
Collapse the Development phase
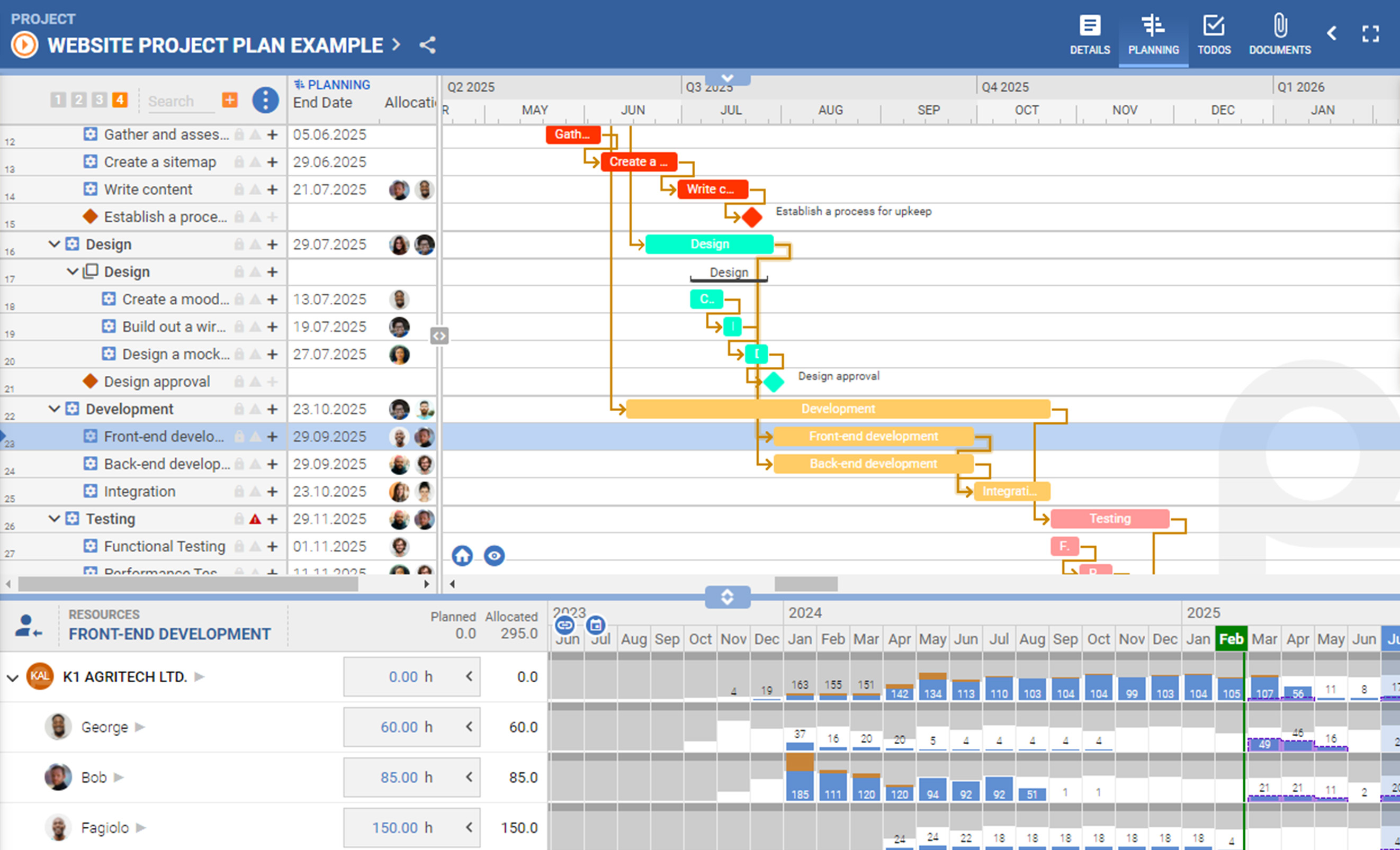click(54, 409)
